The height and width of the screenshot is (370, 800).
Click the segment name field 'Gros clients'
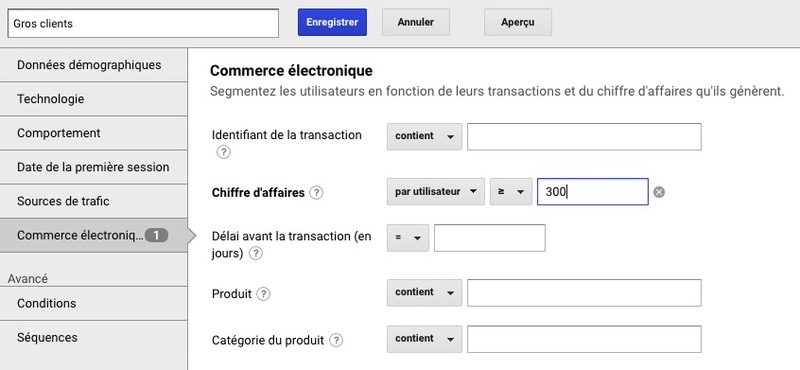point(143,23)
